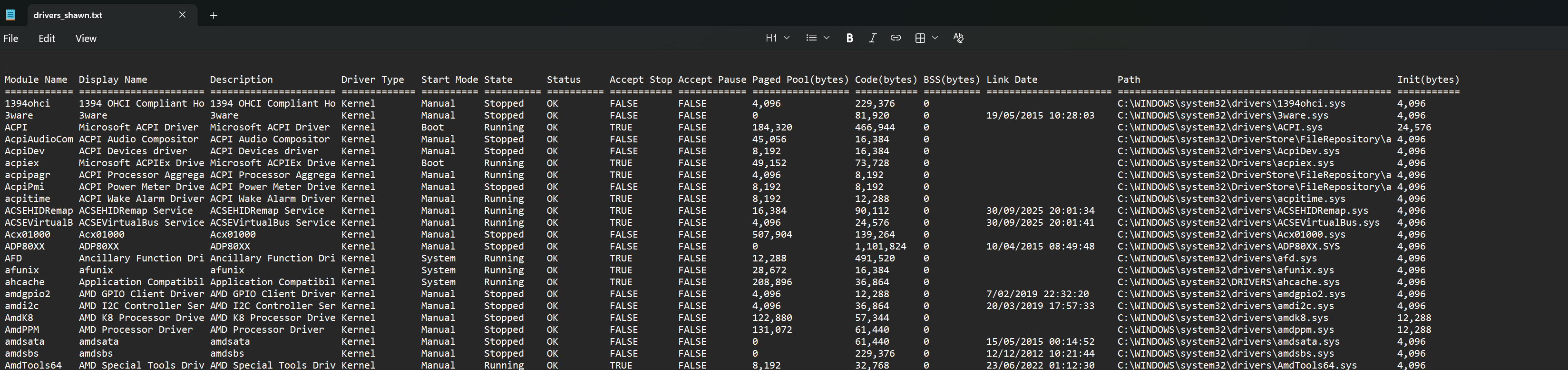Toggle bold formatting
Screen dimensions: 1568x370
coord(849,38)
